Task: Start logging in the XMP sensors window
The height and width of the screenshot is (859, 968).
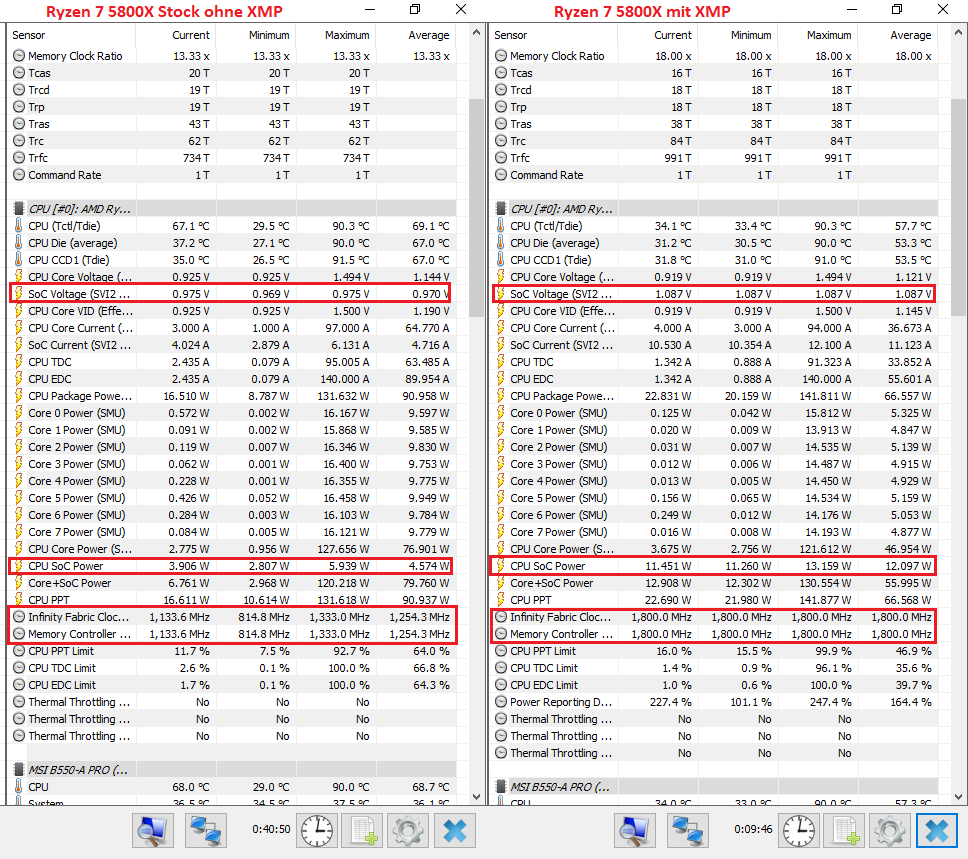Action: point(846,830)
